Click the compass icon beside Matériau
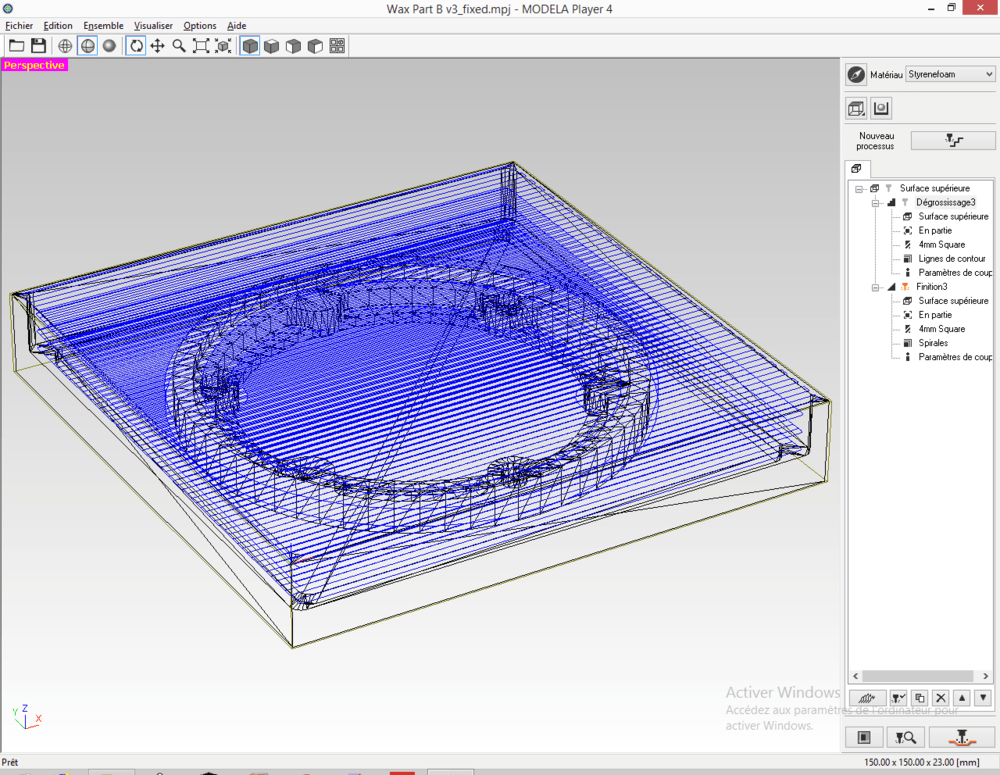This screenshot has width=1000, height=775. click(x=856, y=75)
